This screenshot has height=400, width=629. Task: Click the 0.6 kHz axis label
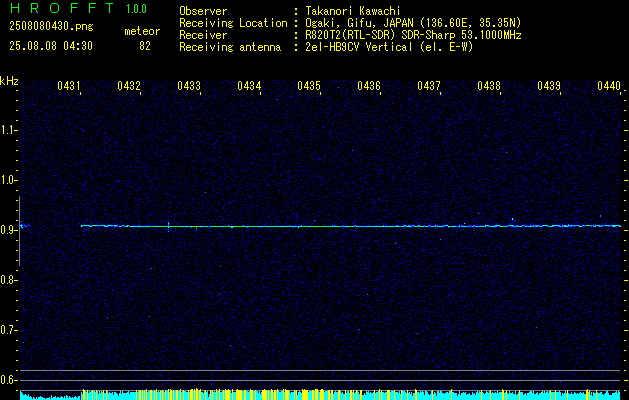[8, 380]
